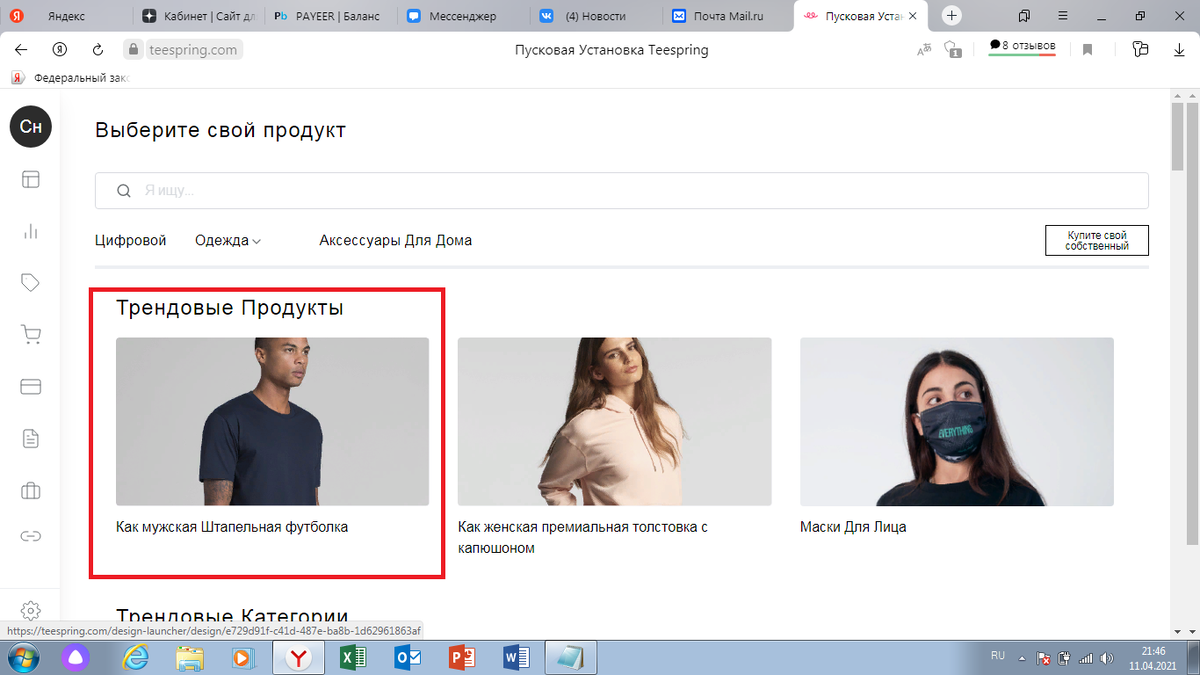Image resolution: width=1200 pixels, height=675 pixels.
Task: Open the chain link icon in sidebar
Action: coord(30,536)
